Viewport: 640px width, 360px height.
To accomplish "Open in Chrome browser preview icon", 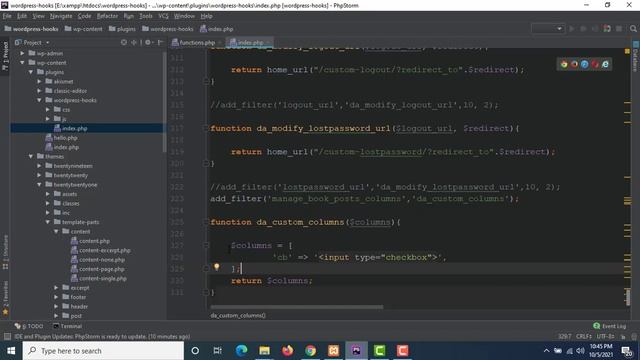I will pyautogui.click(x=564, y=64).
